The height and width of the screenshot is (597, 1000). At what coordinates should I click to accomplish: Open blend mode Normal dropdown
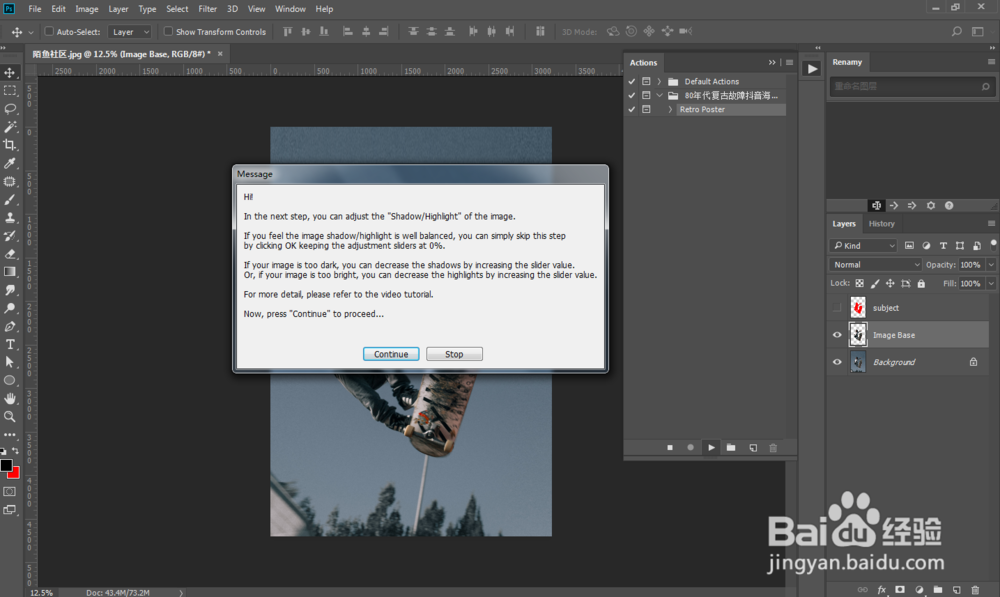pyautogui.click(x=876, y=265)
